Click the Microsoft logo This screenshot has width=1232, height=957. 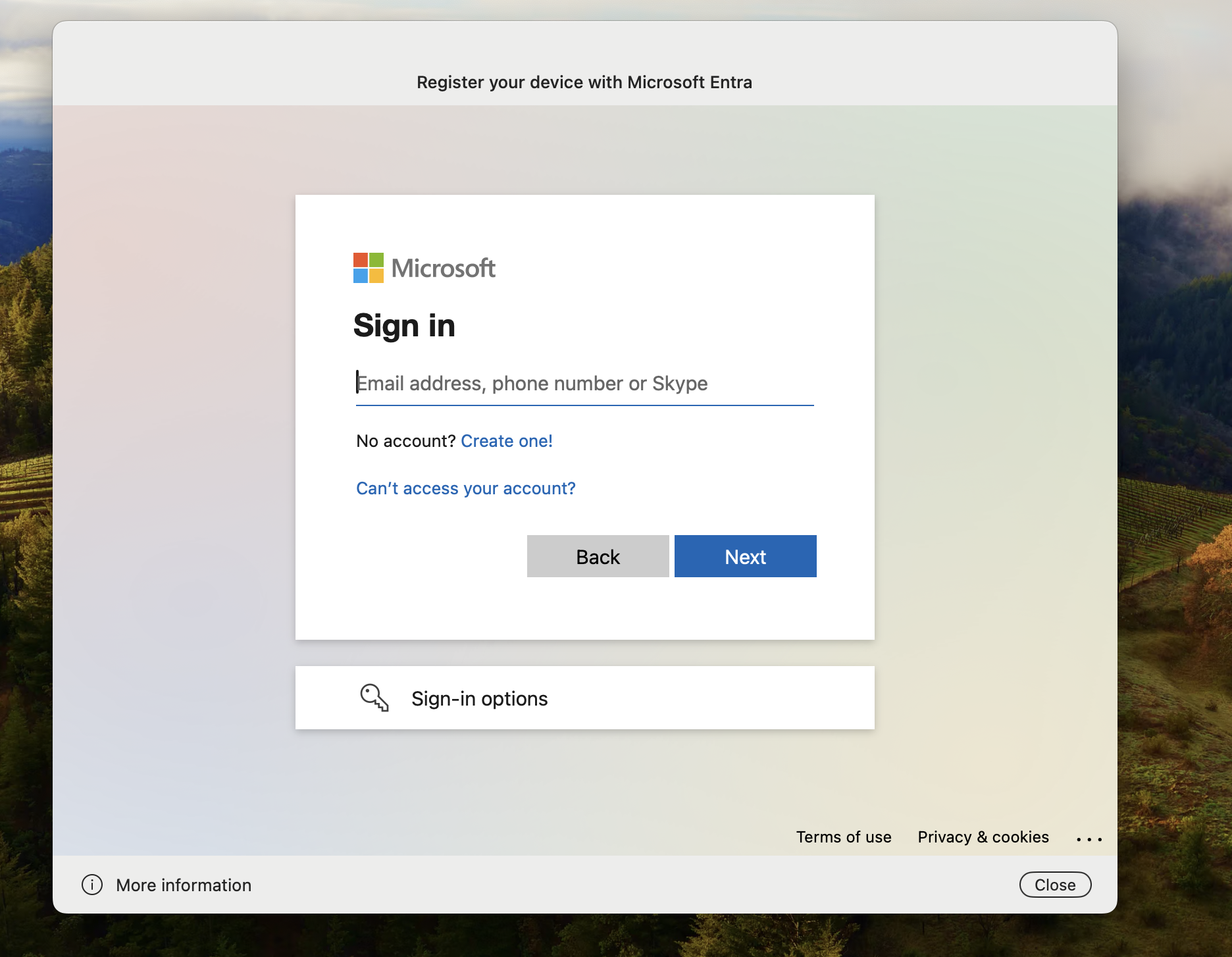[x=424, y=268]
